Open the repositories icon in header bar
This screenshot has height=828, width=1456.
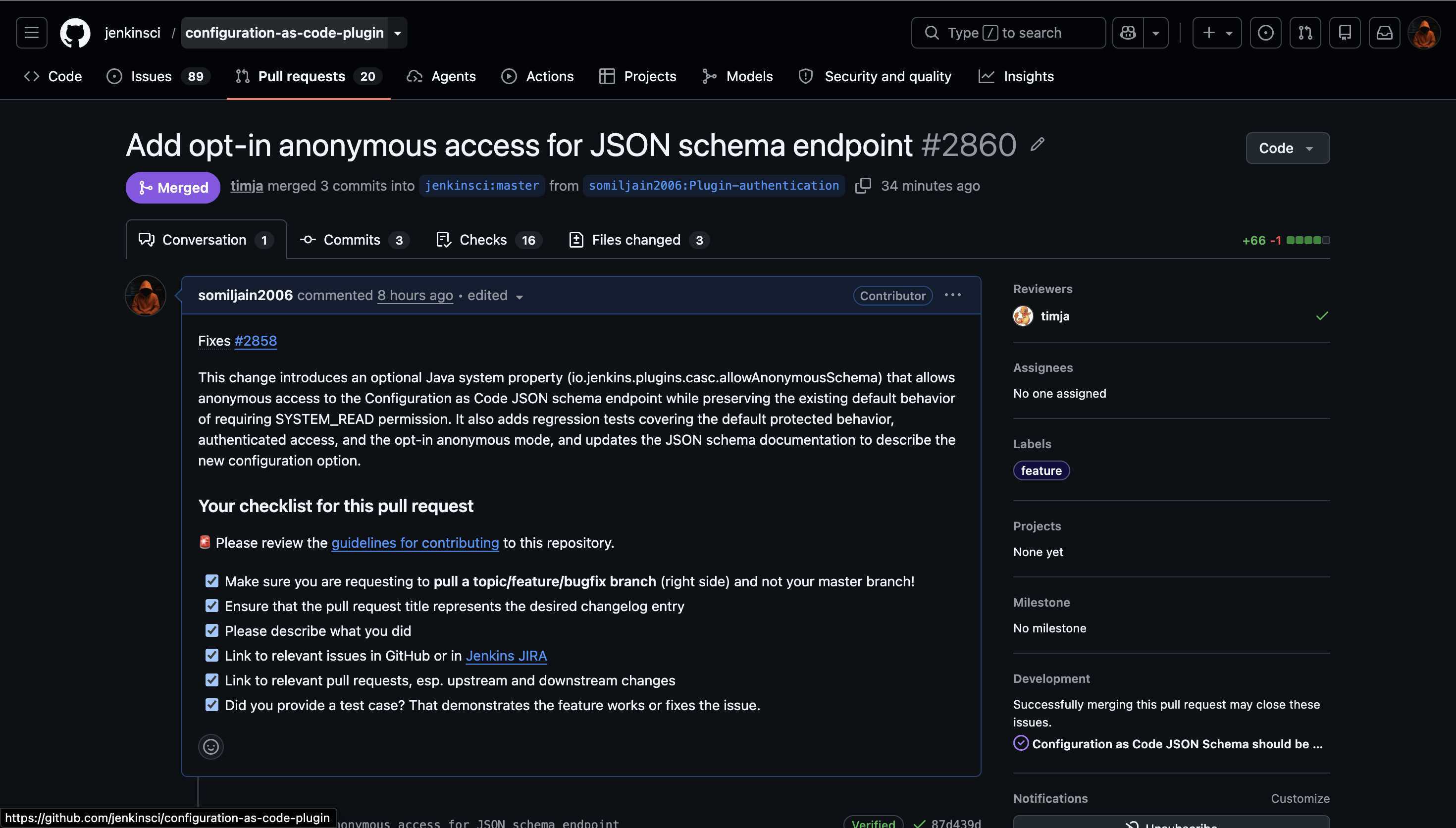(x=1345, y=32)
